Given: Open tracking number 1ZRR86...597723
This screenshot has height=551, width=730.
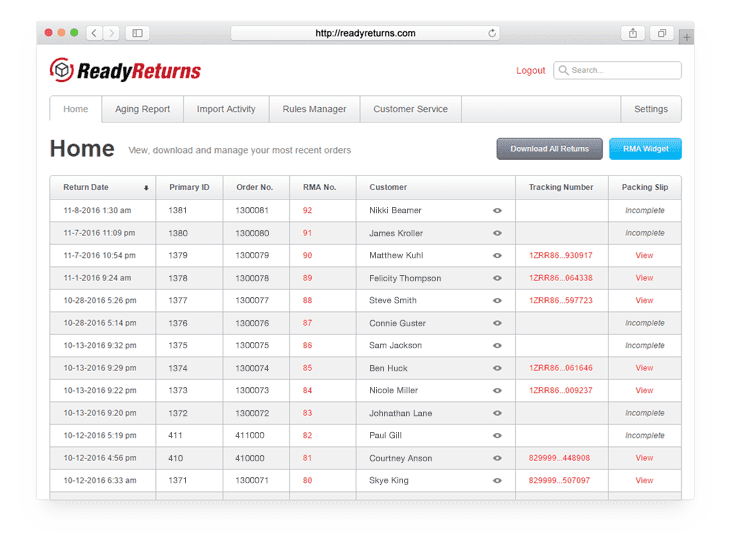Looking at the screenshot, I should point(561,301).
